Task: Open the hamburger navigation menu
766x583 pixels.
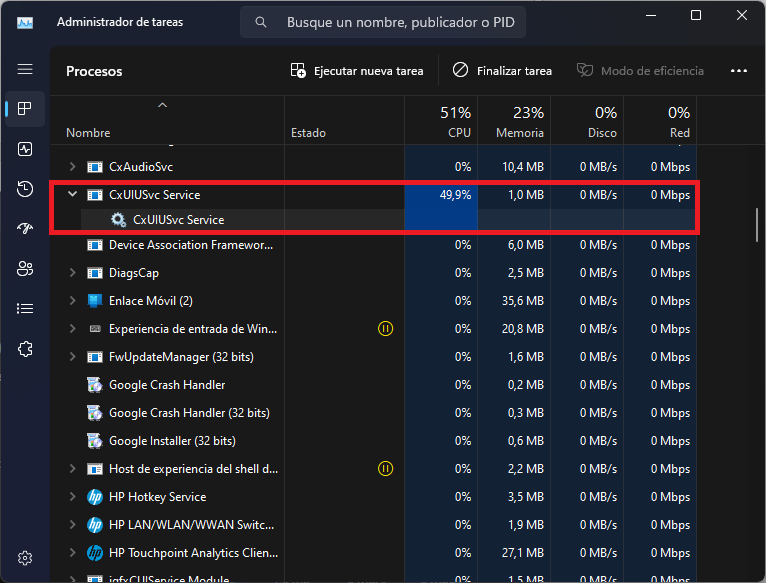Action: 25,69
